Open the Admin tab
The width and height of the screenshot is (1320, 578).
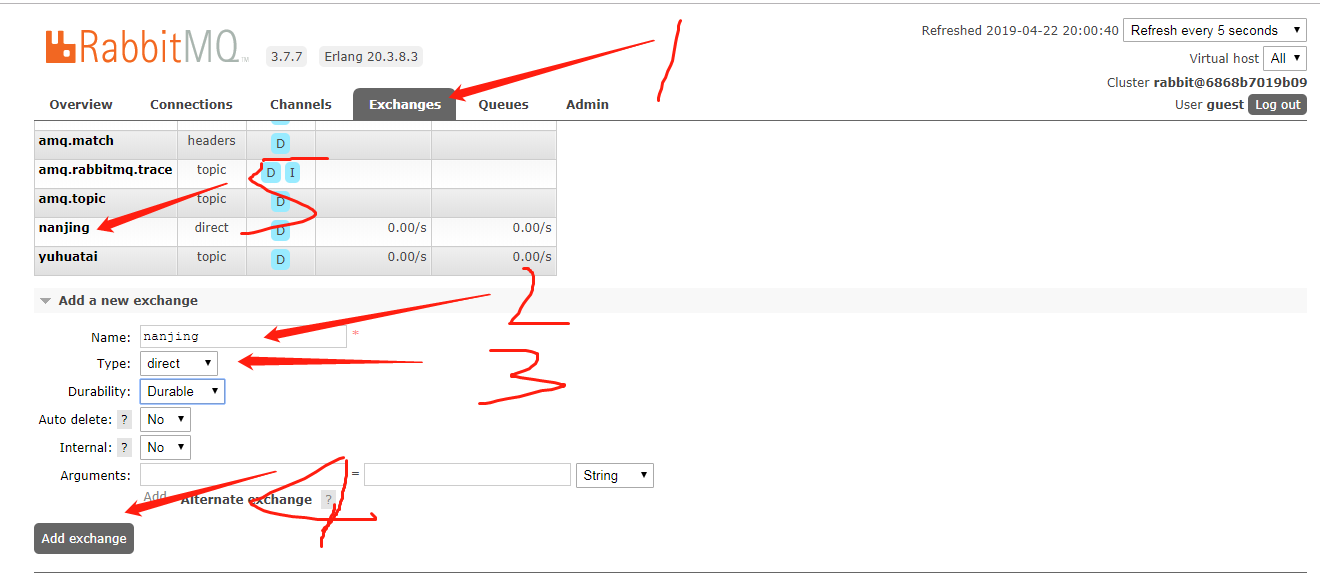(x=587, y=104)
